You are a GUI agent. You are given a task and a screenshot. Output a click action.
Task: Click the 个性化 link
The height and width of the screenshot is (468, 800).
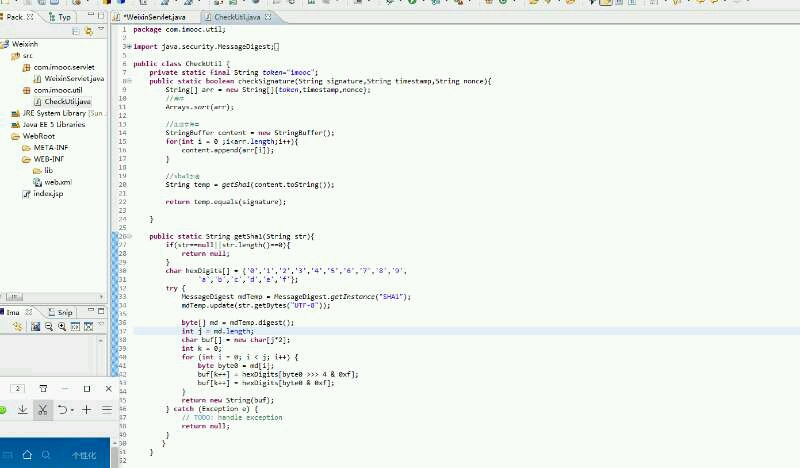point(84,455)
